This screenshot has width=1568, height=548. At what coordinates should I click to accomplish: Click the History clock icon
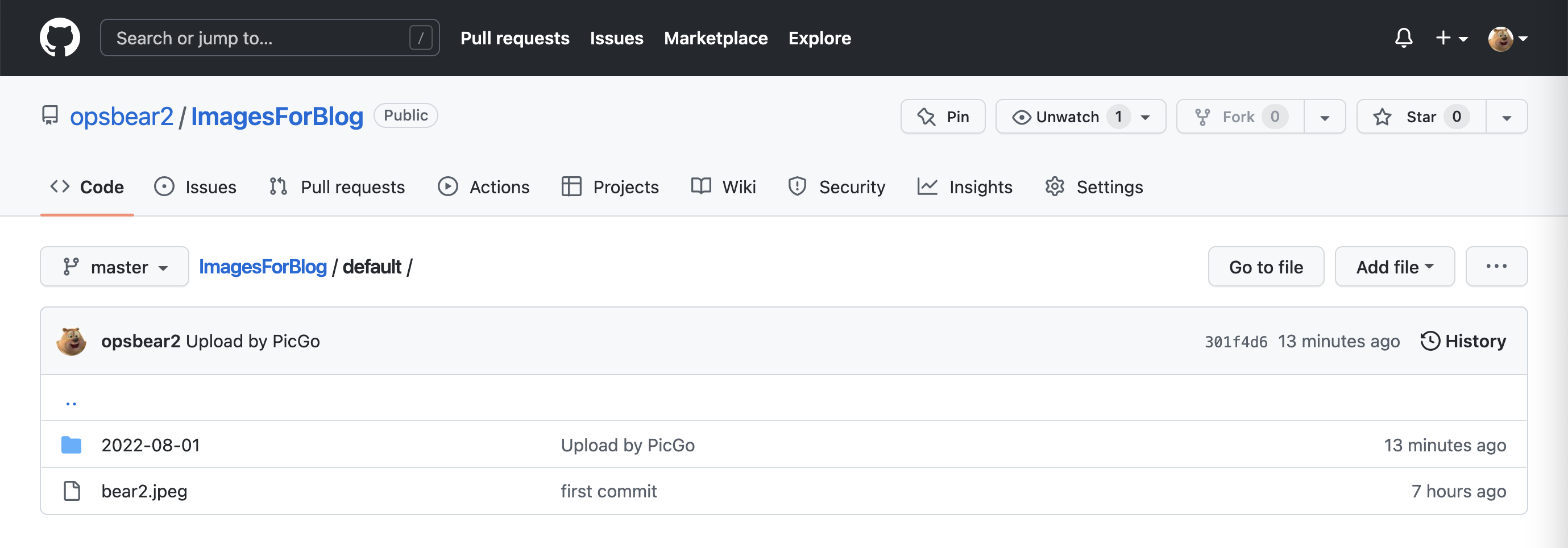pos(1430,341)
